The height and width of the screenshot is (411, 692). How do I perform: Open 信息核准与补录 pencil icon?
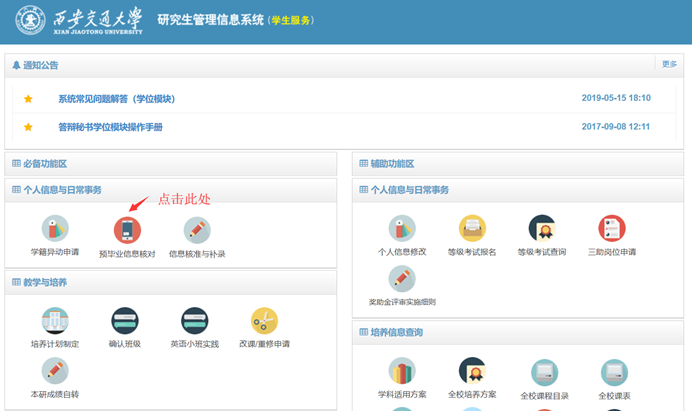[x=197, y=230]
